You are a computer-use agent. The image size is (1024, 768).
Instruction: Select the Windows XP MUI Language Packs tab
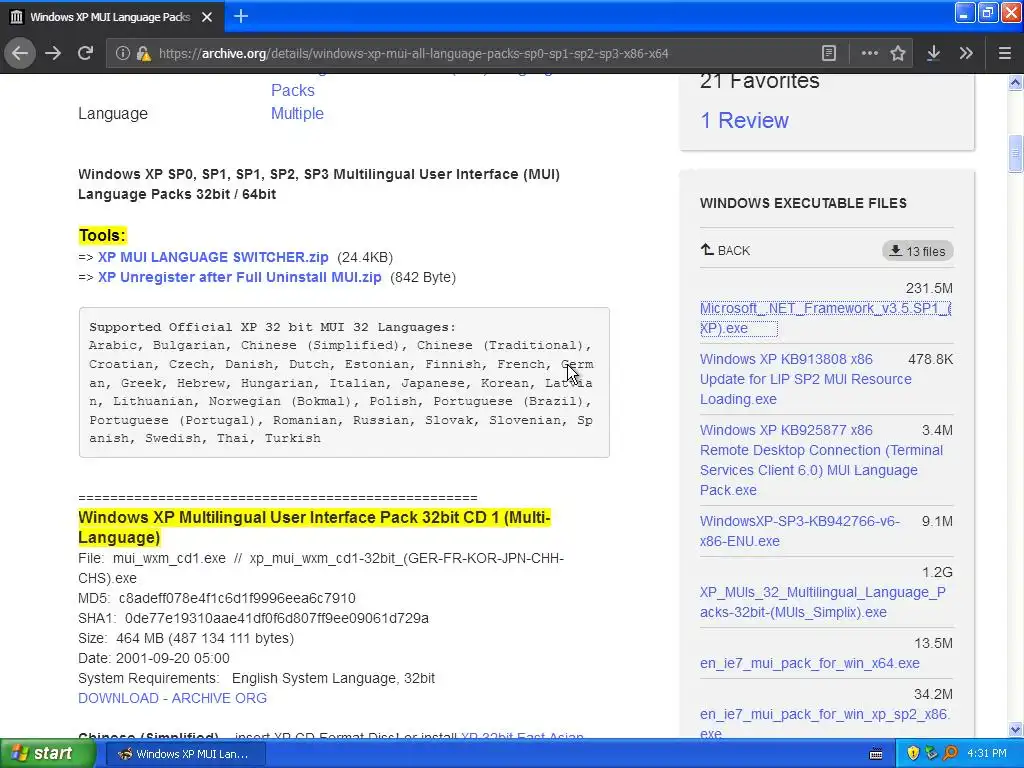[112, 17]
